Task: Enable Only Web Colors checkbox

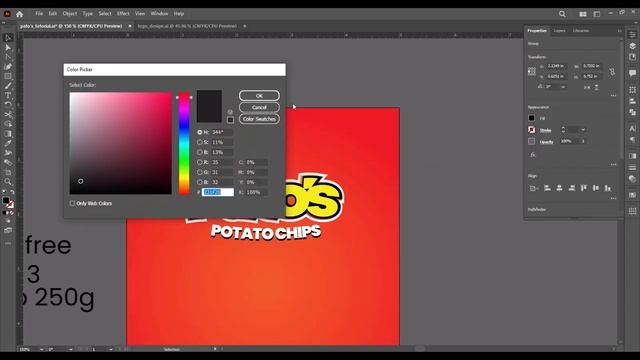Action: tap(72, 203)
